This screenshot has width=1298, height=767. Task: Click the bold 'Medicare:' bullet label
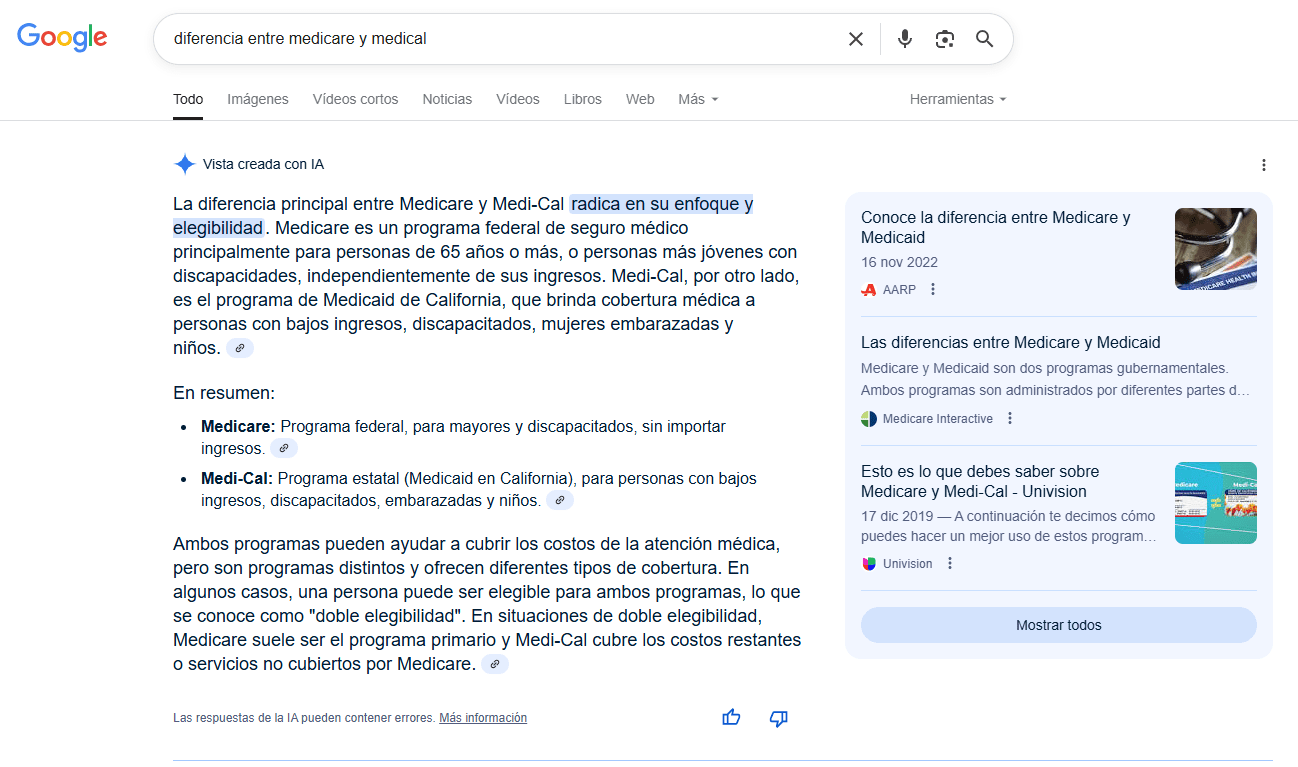pos(238,426)
